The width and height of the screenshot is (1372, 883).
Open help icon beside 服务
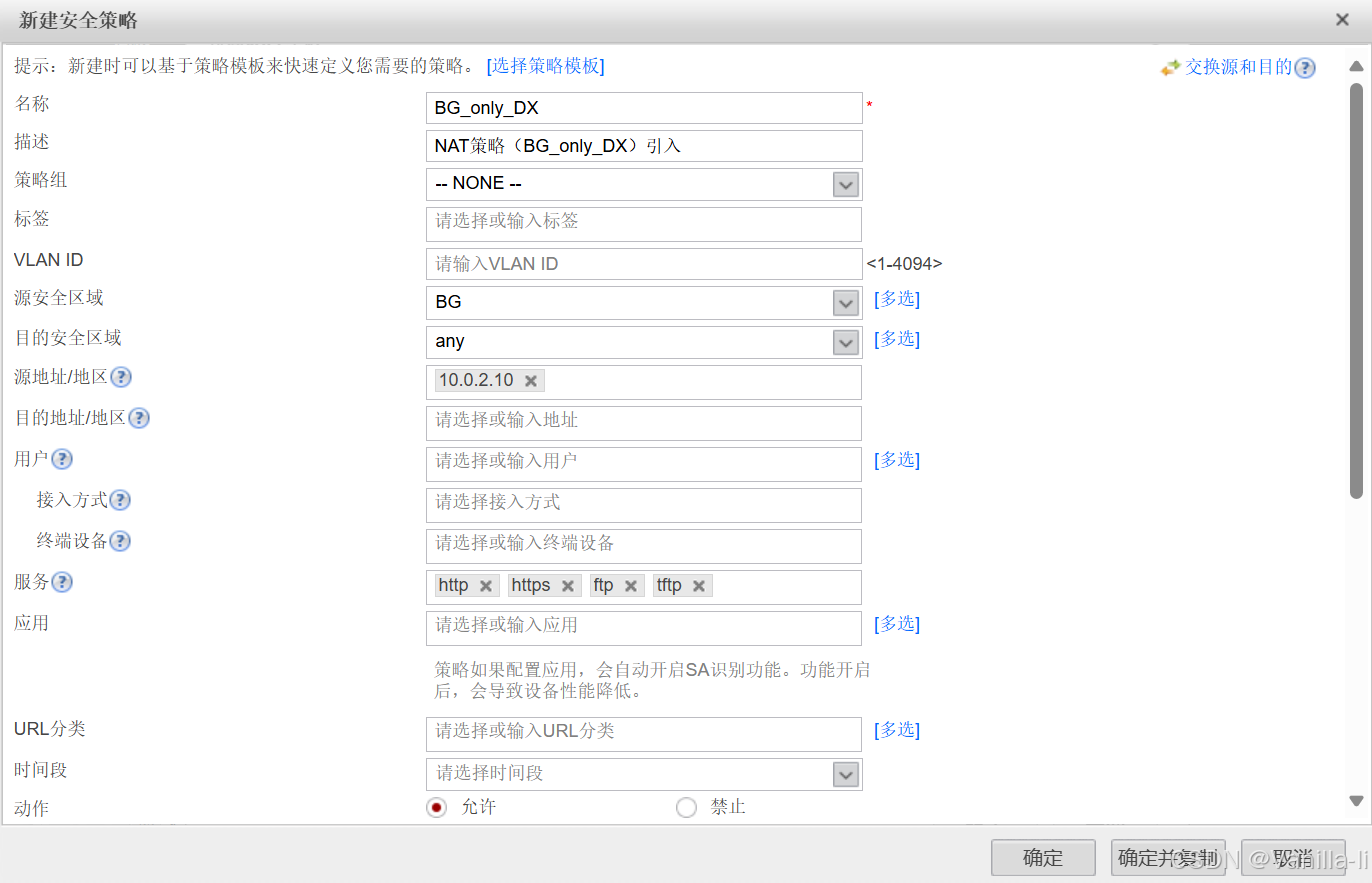(62, 582)
